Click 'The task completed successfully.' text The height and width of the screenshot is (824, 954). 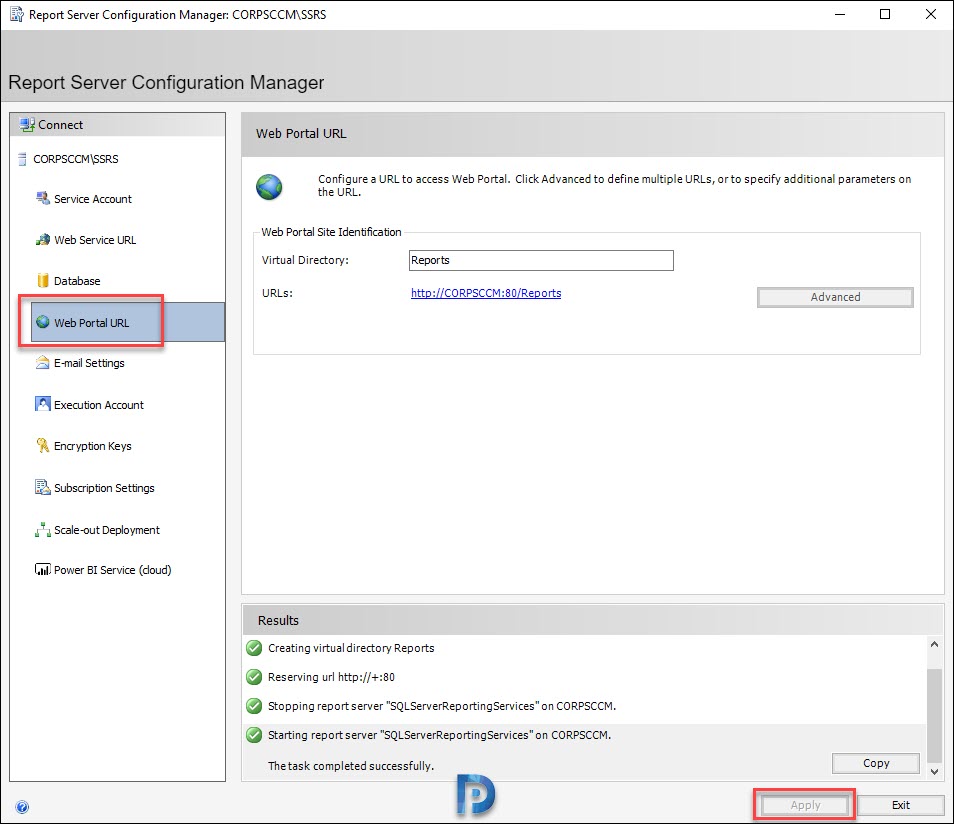pos(351,766)
